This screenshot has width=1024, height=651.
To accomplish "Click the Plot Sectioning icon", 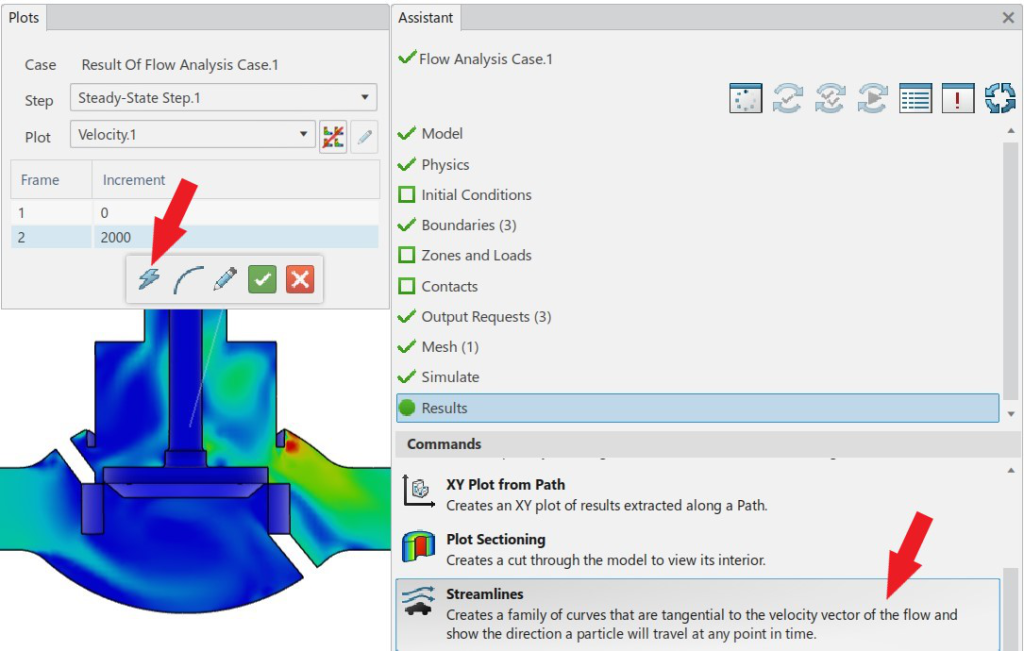I will (x=419, y=547).
